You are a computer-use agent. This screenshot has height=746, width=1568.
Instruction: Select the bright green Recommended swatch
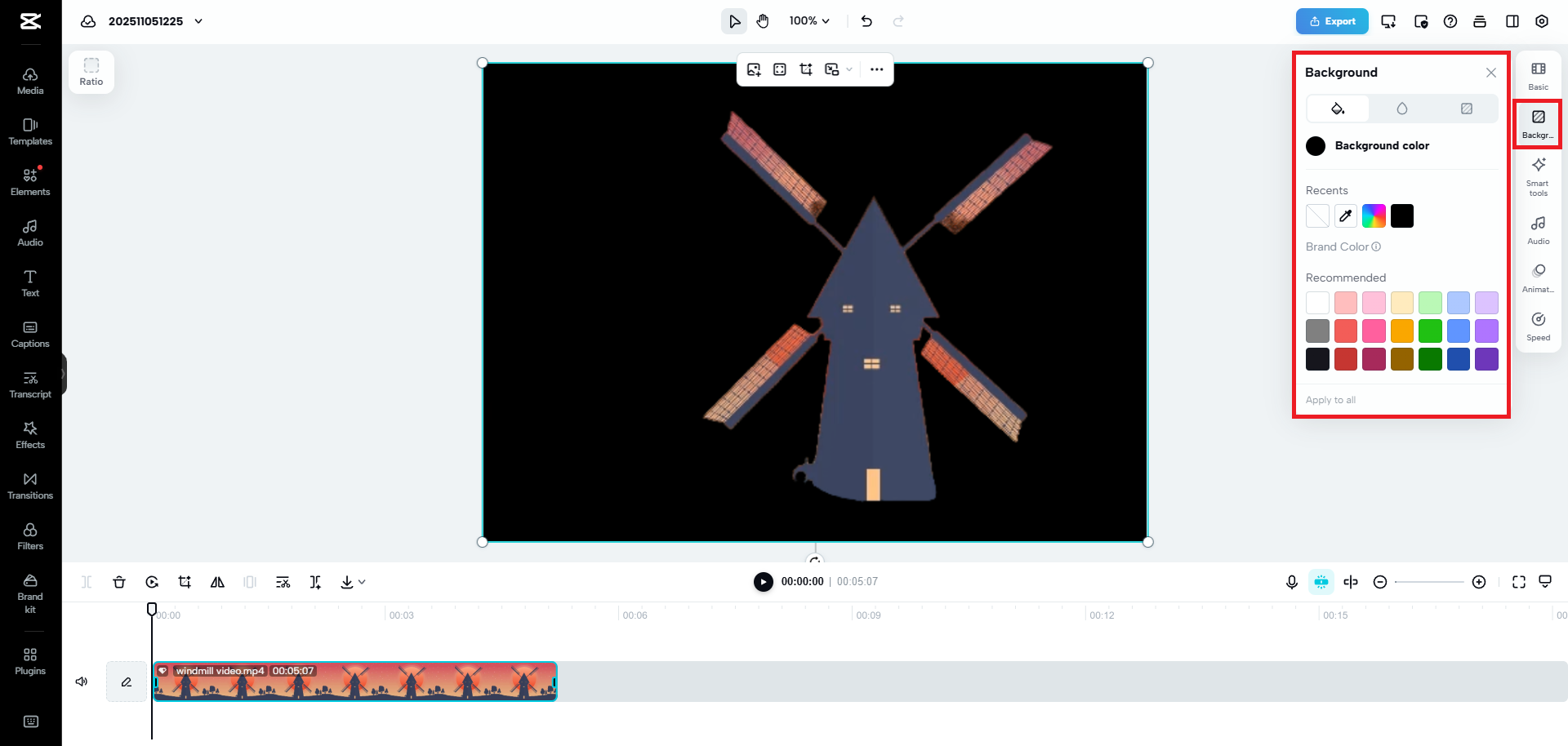[1430, 331]
